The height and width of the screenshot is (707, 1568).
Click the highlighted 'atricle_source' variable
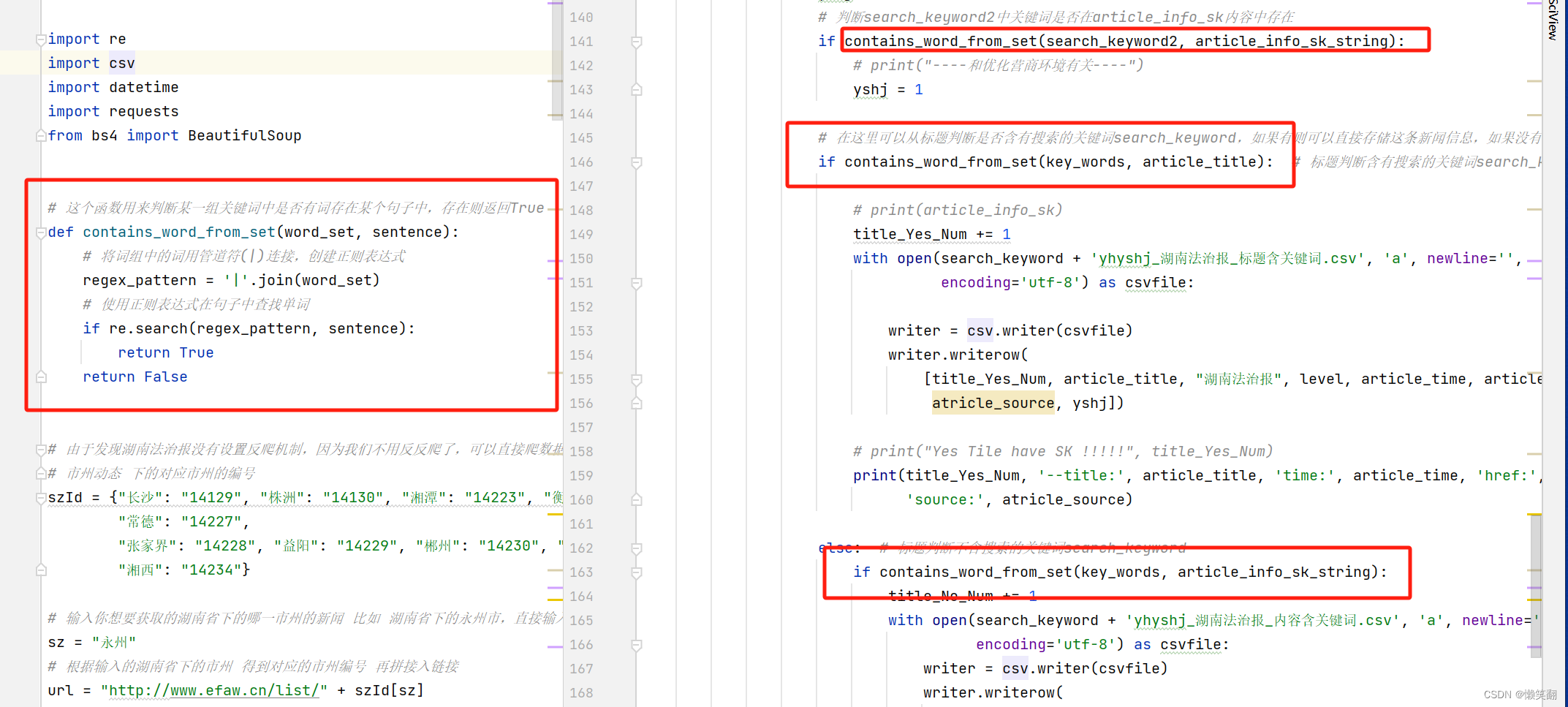[x=993, y=404]
